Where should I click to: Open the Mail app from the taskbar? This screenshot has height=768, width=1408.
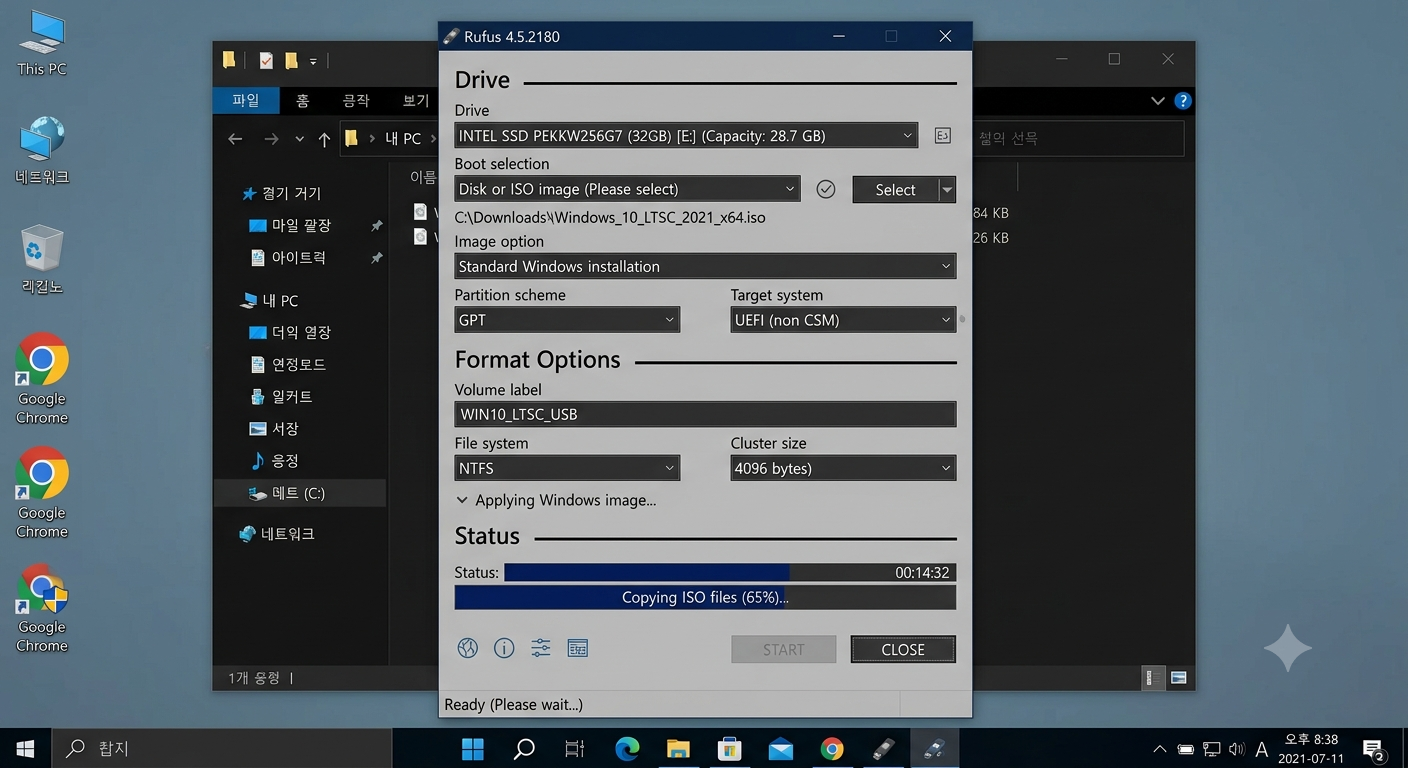[x=780, y=748]
